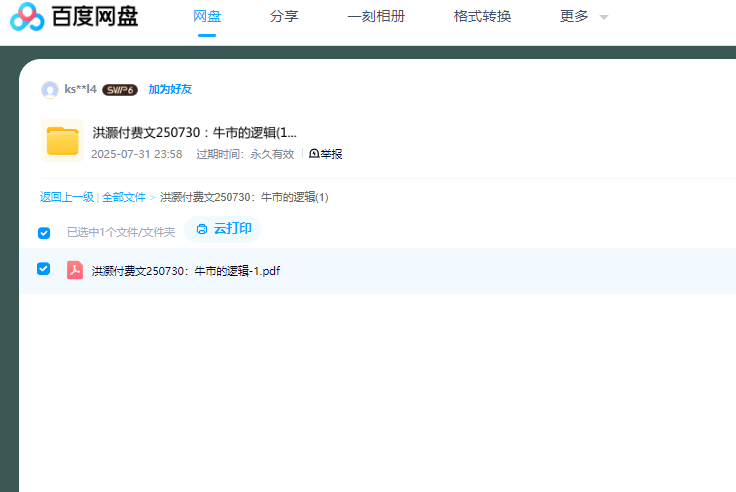Click the SVIP6 membership badge
The image size is (736, 492).
[120, 90]
